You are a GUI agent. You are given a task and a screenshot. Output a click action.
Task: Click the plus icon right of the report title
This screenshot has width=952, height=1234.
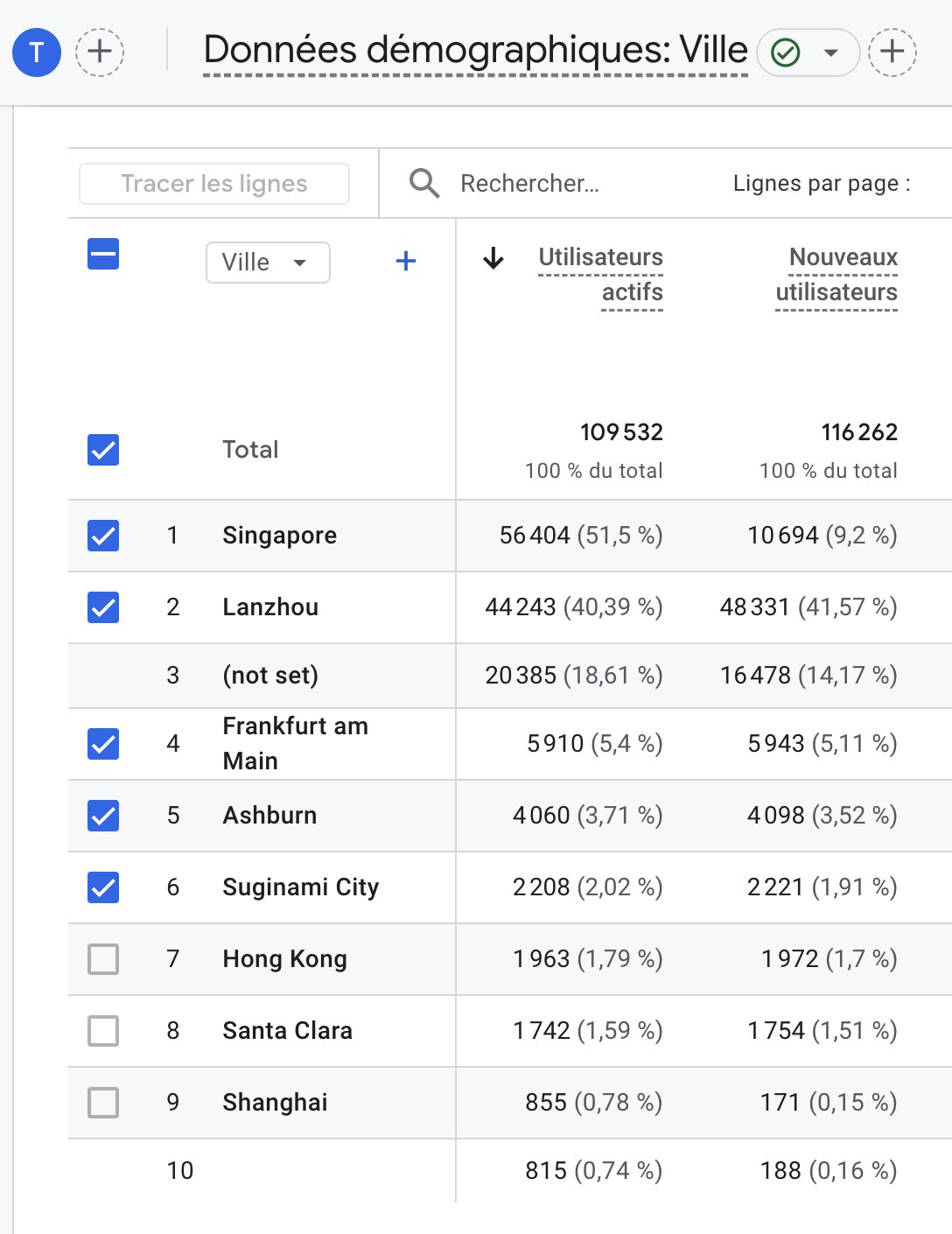pyautogui.click(x=892, y=53)
